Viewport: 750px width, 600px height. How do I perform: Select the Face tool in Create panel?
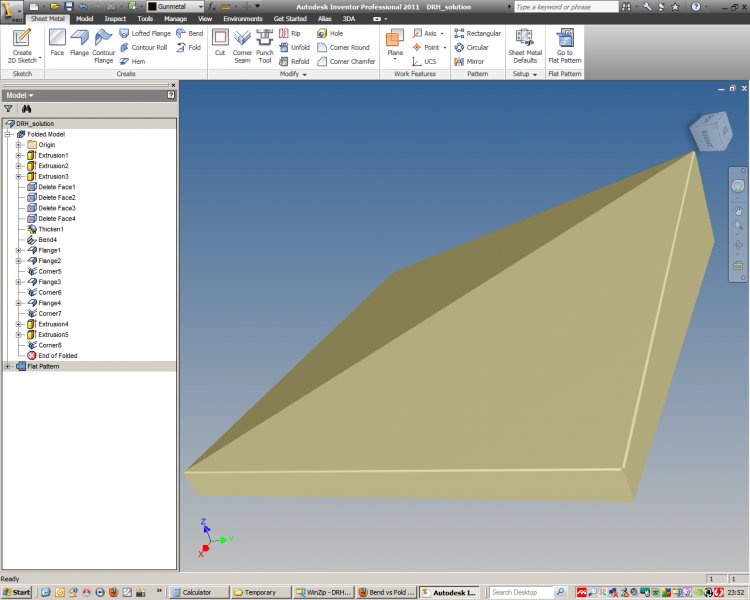coord(57,43)
